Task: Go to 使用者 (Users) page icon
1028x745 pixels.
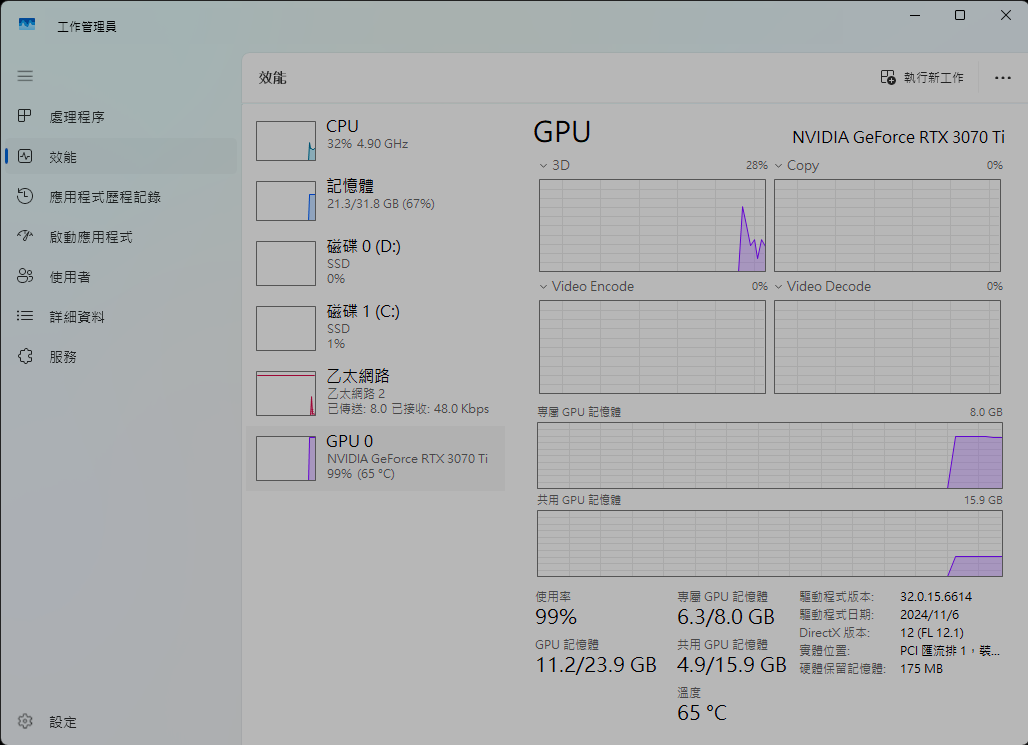Action: (x=25, y=277)
